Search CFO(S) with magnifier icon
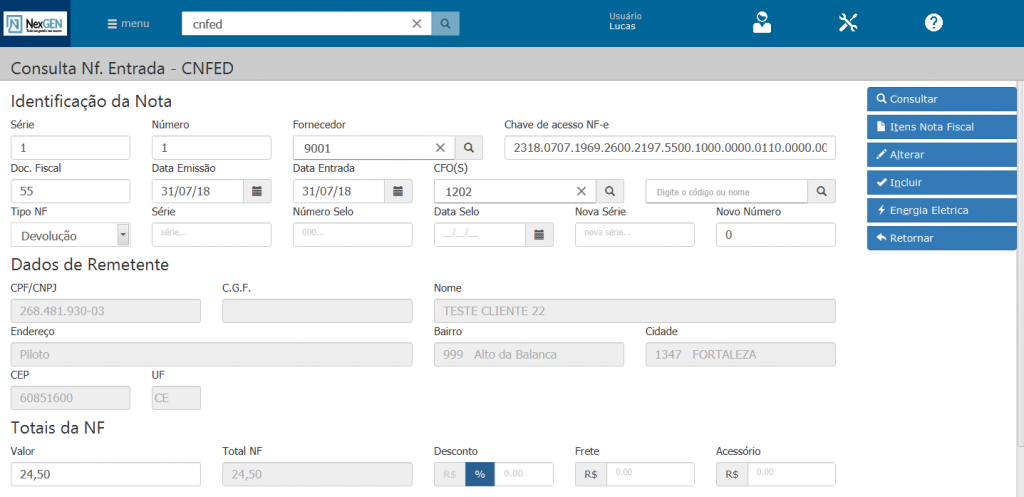The image size is (1024, 497). point(609,191)
